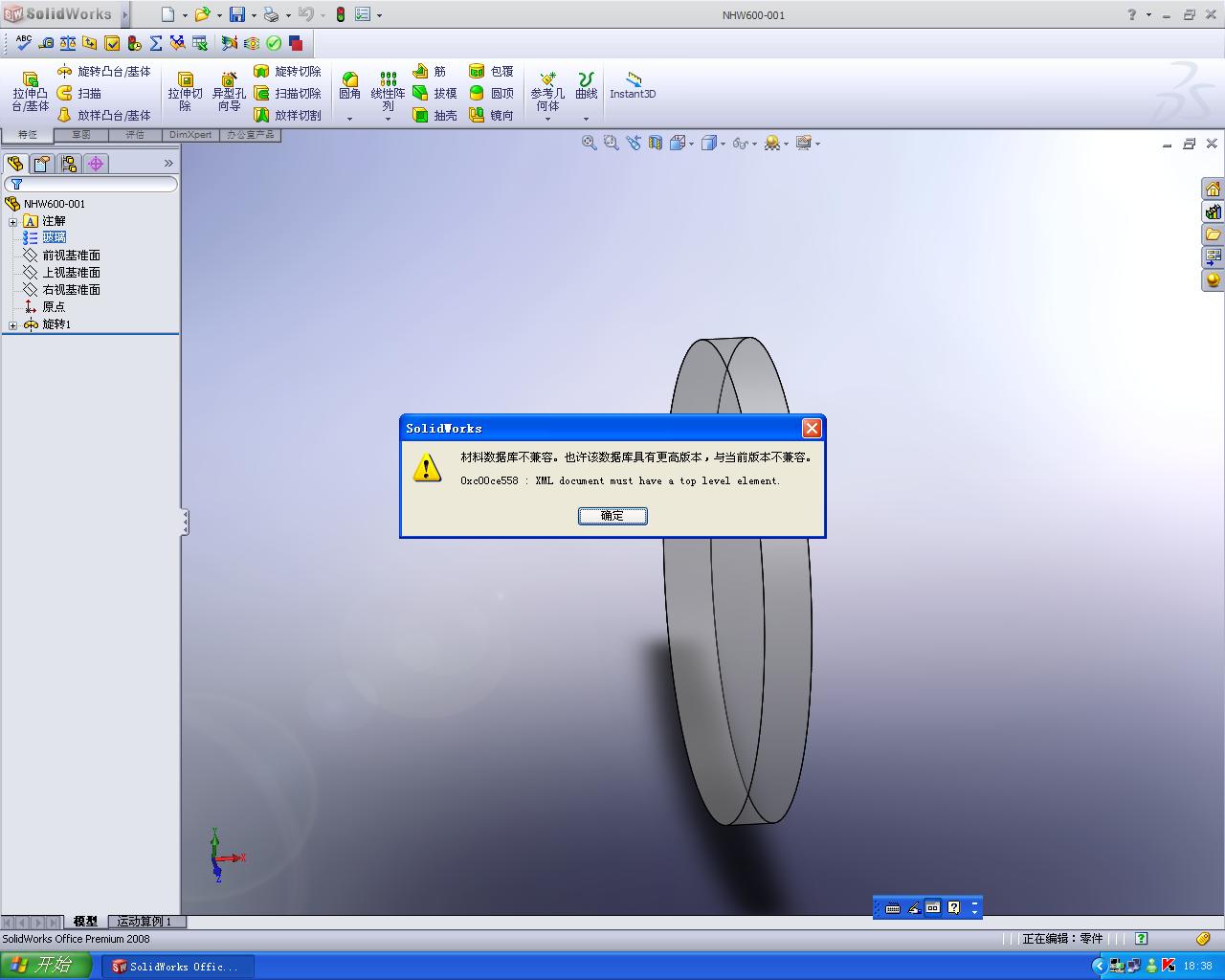Expand the SolidWorks menu arrow
Image resolution: width=1225 pixels, height=980 pixels.
pos(124,14)
